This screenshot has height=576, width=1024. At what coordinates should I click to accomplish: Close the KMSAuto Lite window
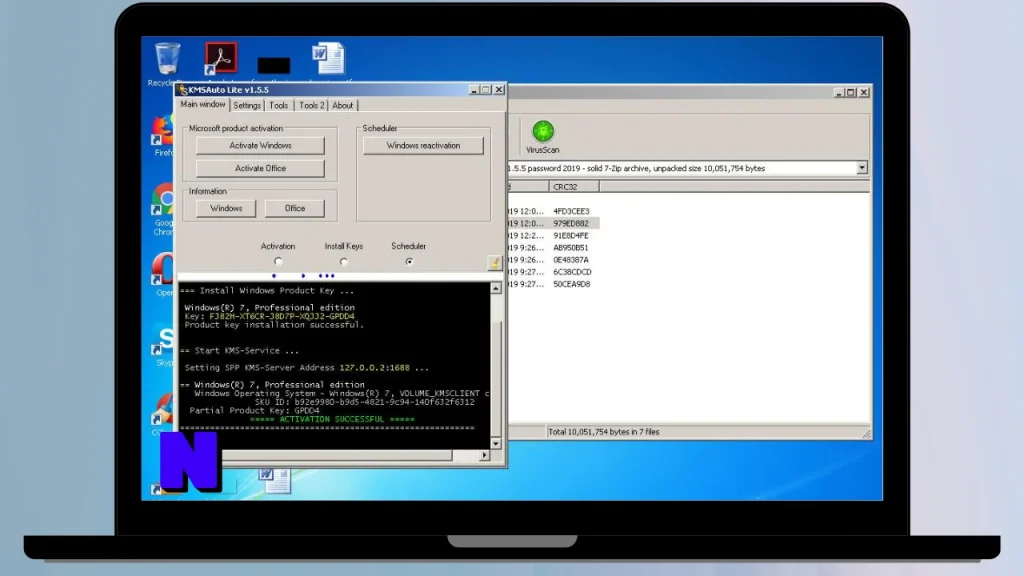pyautogui.click(x=499, y=90)
